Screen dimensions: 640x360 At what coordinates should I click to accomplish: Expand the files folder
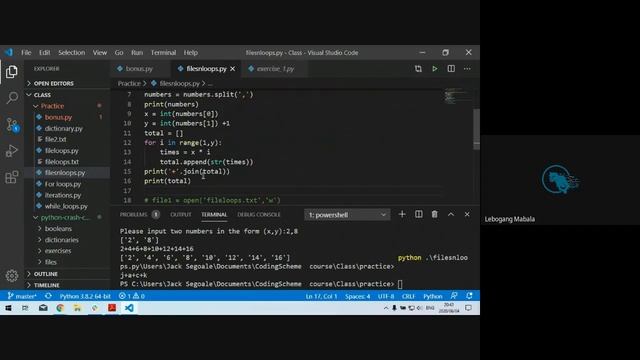[67, 262]
